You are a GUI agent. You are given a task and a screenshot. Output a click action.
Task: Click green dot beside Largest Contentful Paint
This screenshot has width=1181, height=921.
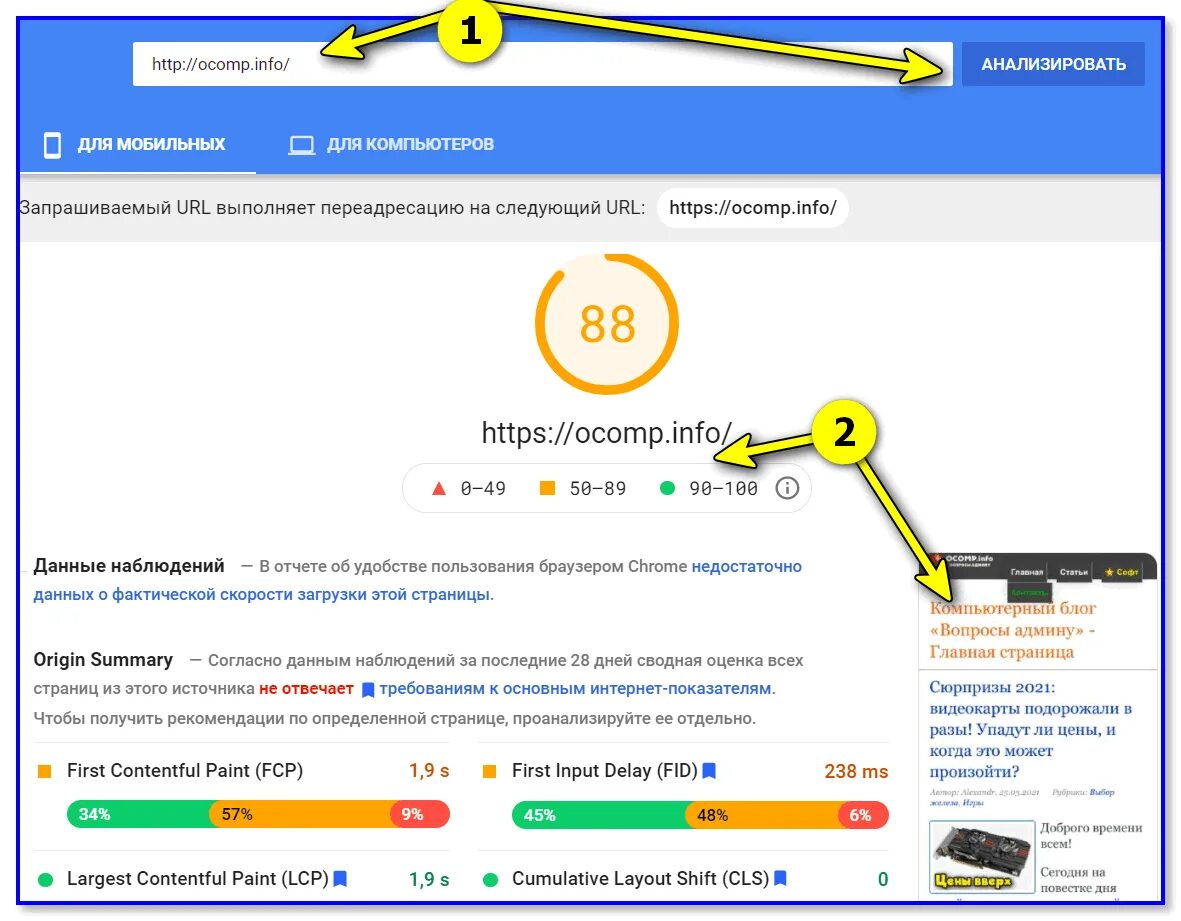point(45,879)
